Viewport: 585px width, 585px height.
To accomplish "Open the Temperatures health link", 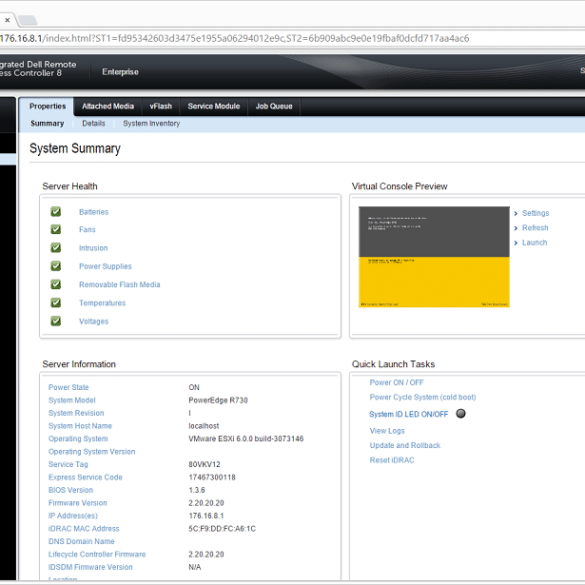I will click(102, 303).
